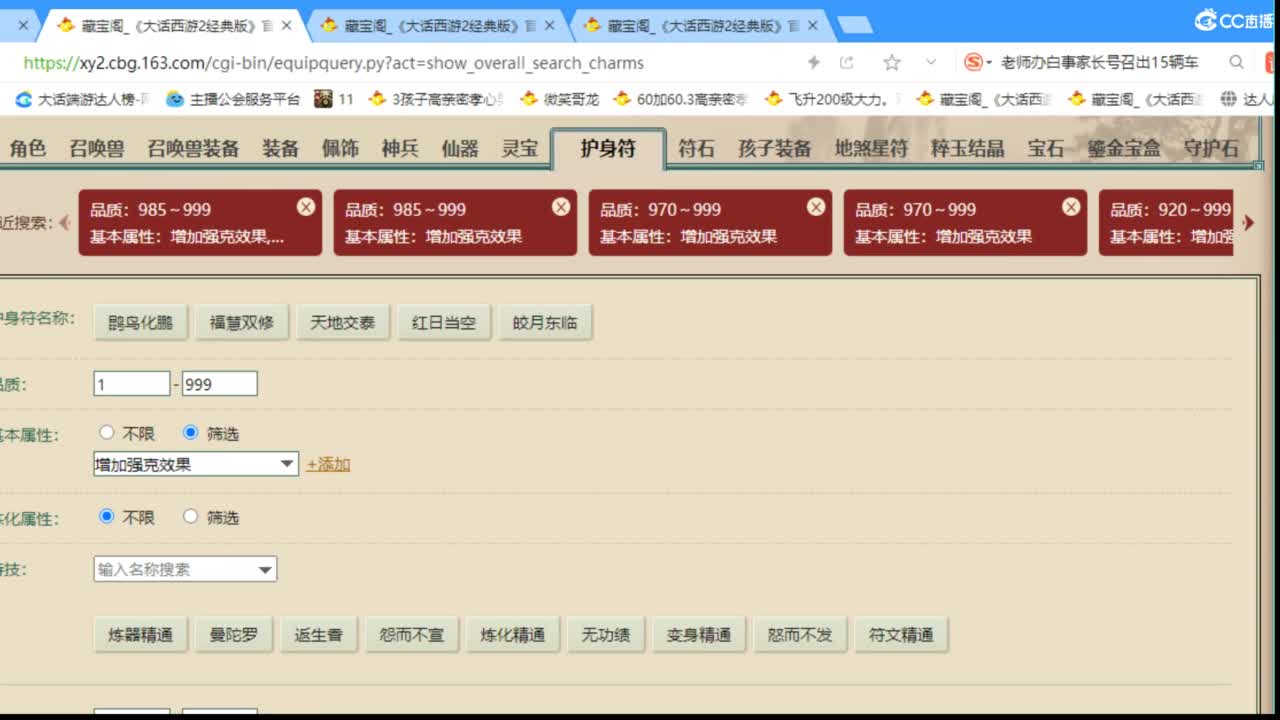This screenshot has width=1280, height=720.
Task: Switch to the 装备 category tab
Action: click(281, 148)
